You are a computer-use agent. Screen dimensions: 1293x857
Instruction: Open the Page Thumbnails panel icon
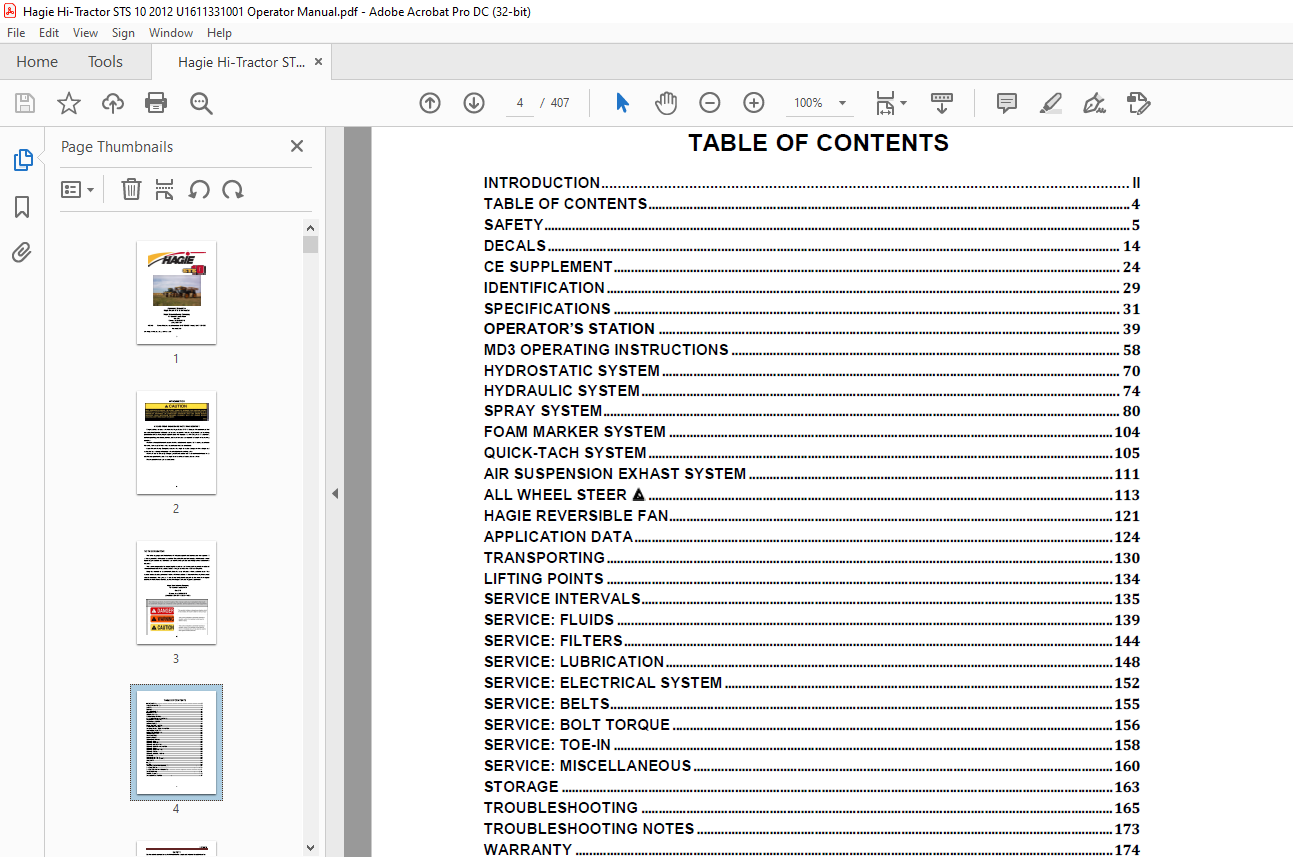(x=22, y=160)
